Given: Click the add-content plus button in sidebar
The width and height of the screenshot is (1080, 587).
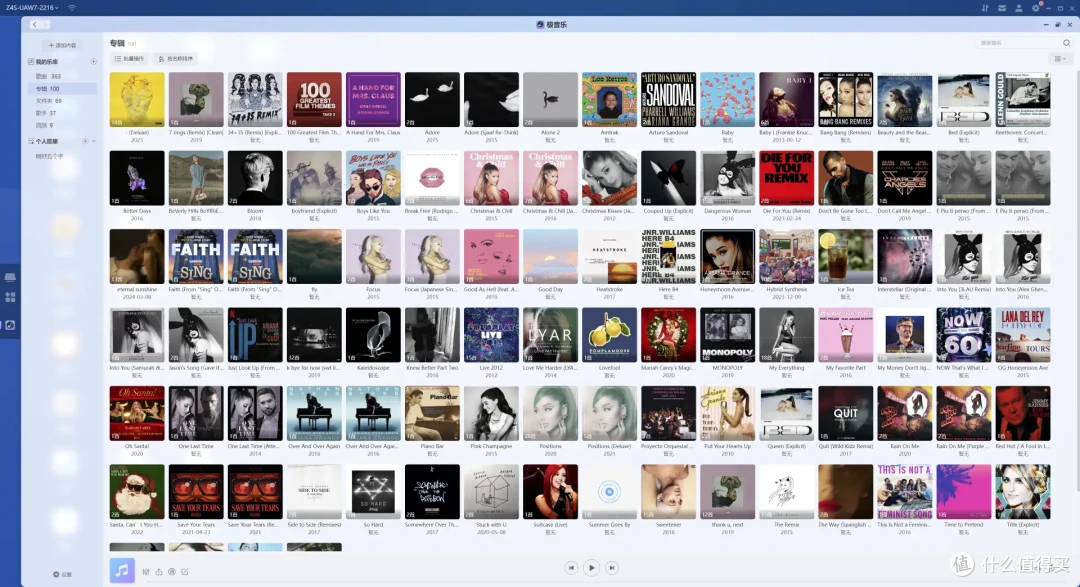Looking at the screenshot, I should coord(62,45).
